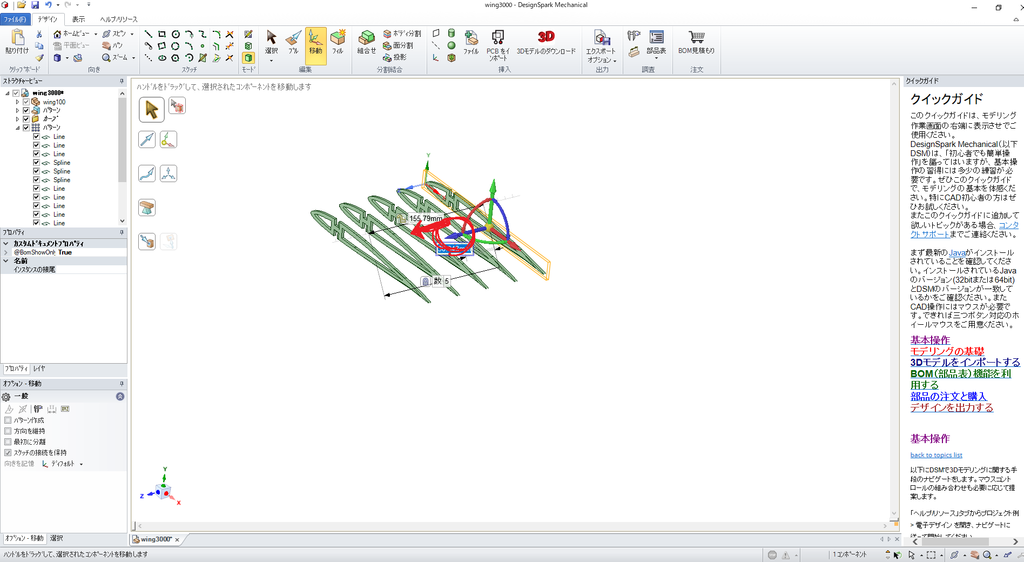1024x562 pixels.
Task: Click the 組合せ combine tool
Action: click(x=366, y=42)
